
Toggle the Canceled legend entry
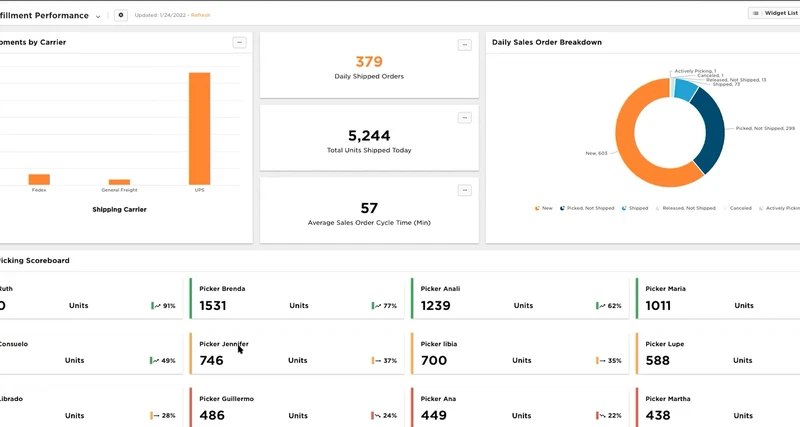click(737, 208)
